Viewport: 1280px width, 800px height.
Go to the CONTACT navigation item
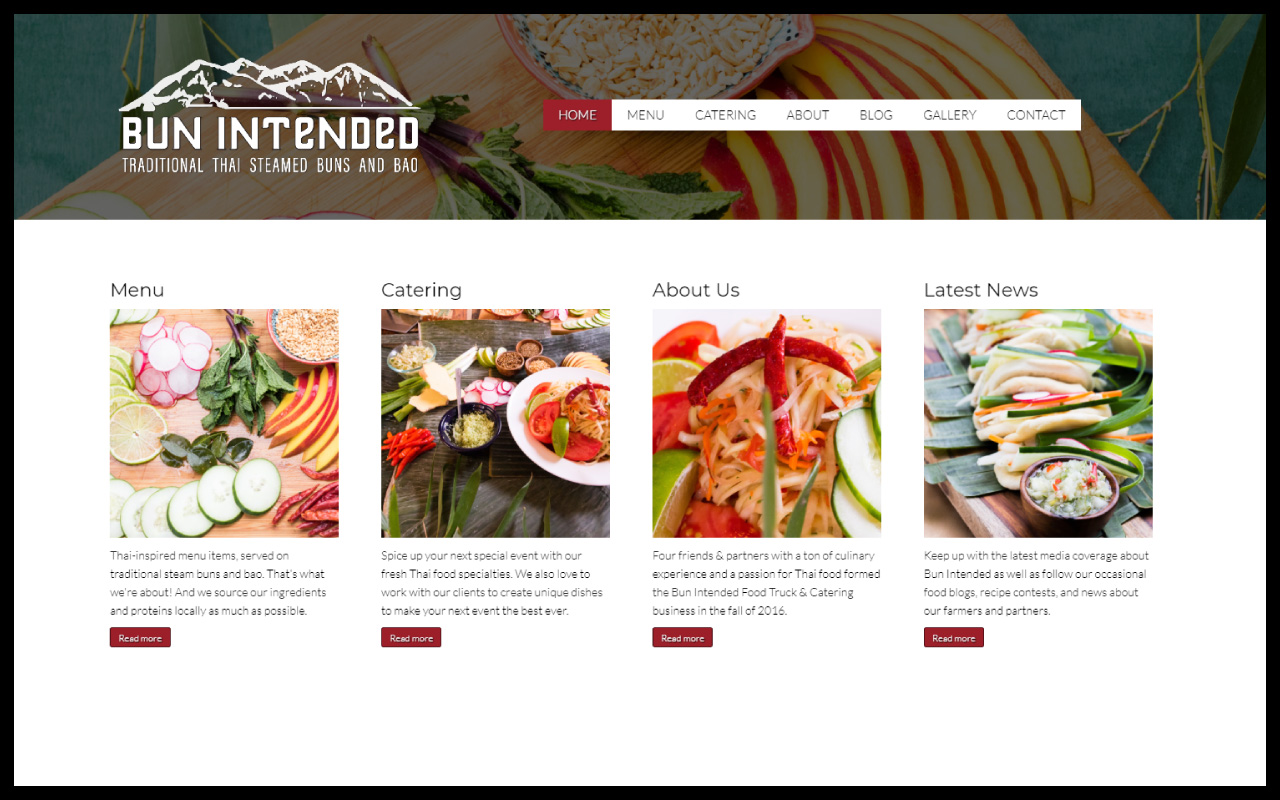(1036, 115)
